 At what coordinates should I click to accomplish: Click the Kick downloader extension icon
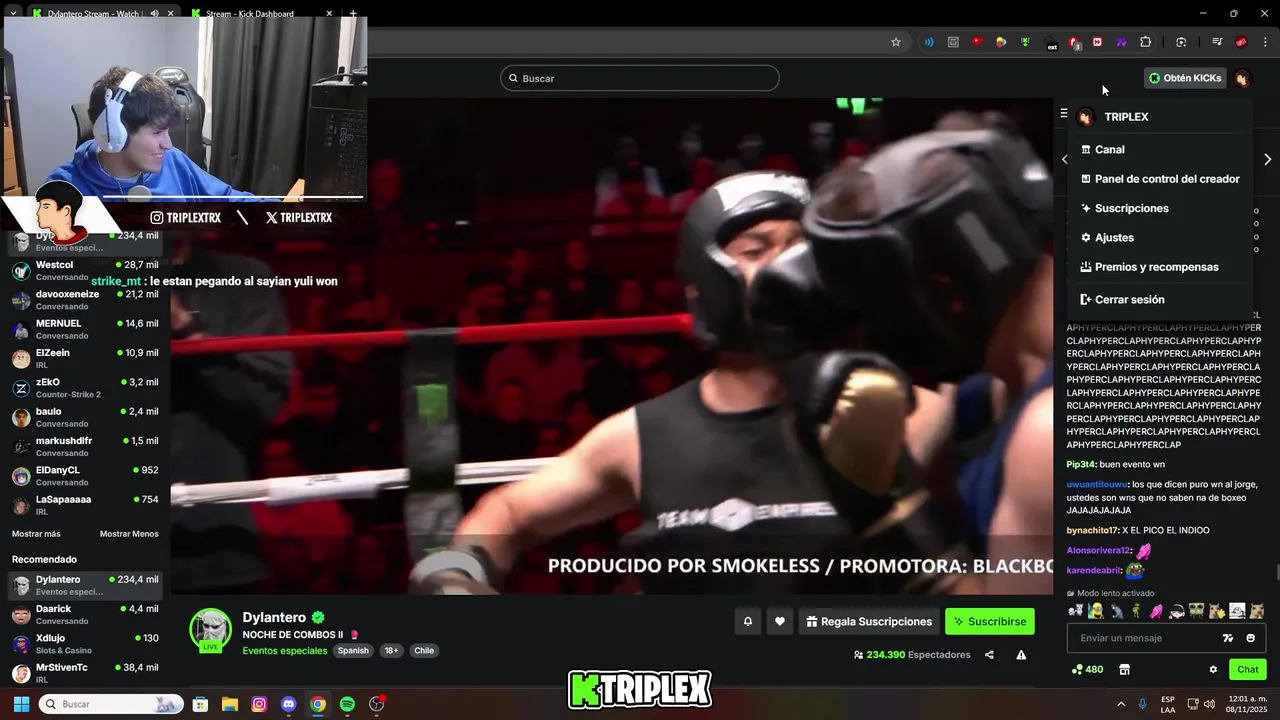point(1025,42)
